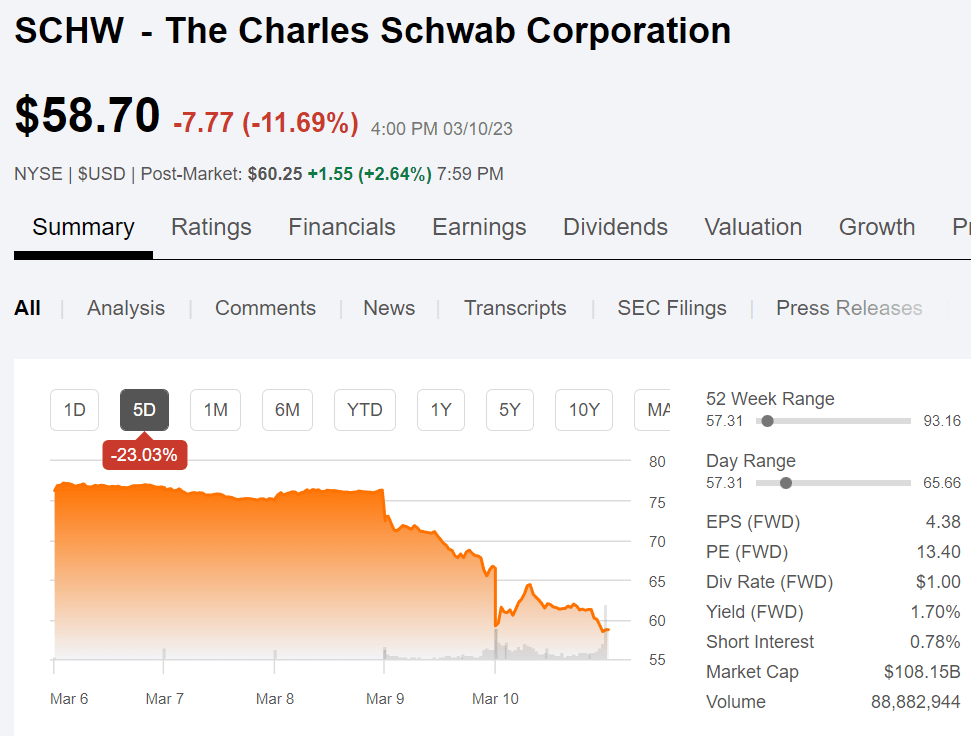Show SEC Filings
The width and height of the screenshot is (971, 736).
point(672,308)
